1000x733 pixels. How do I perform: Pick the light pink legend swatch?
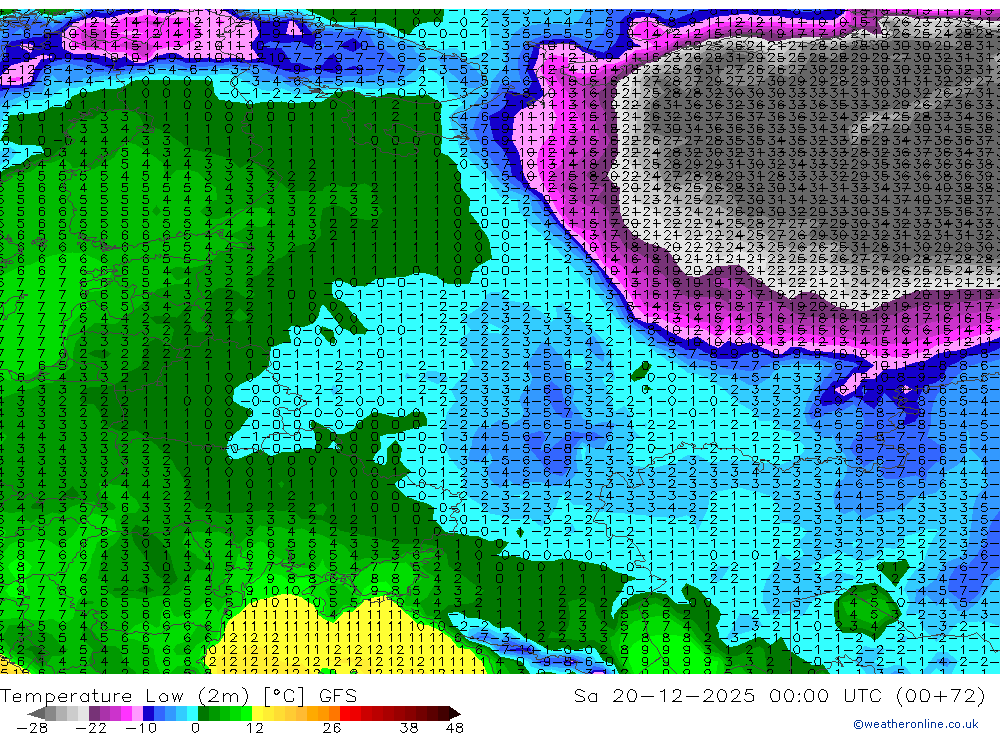tap(137, 713)
